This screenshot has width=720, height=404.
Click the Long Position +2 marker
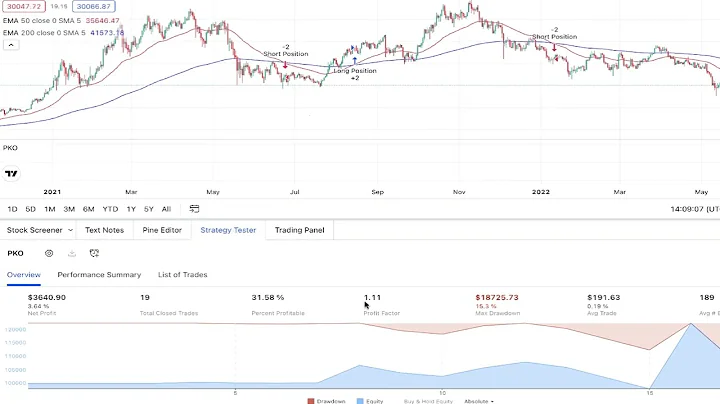(x=355, y=71)
